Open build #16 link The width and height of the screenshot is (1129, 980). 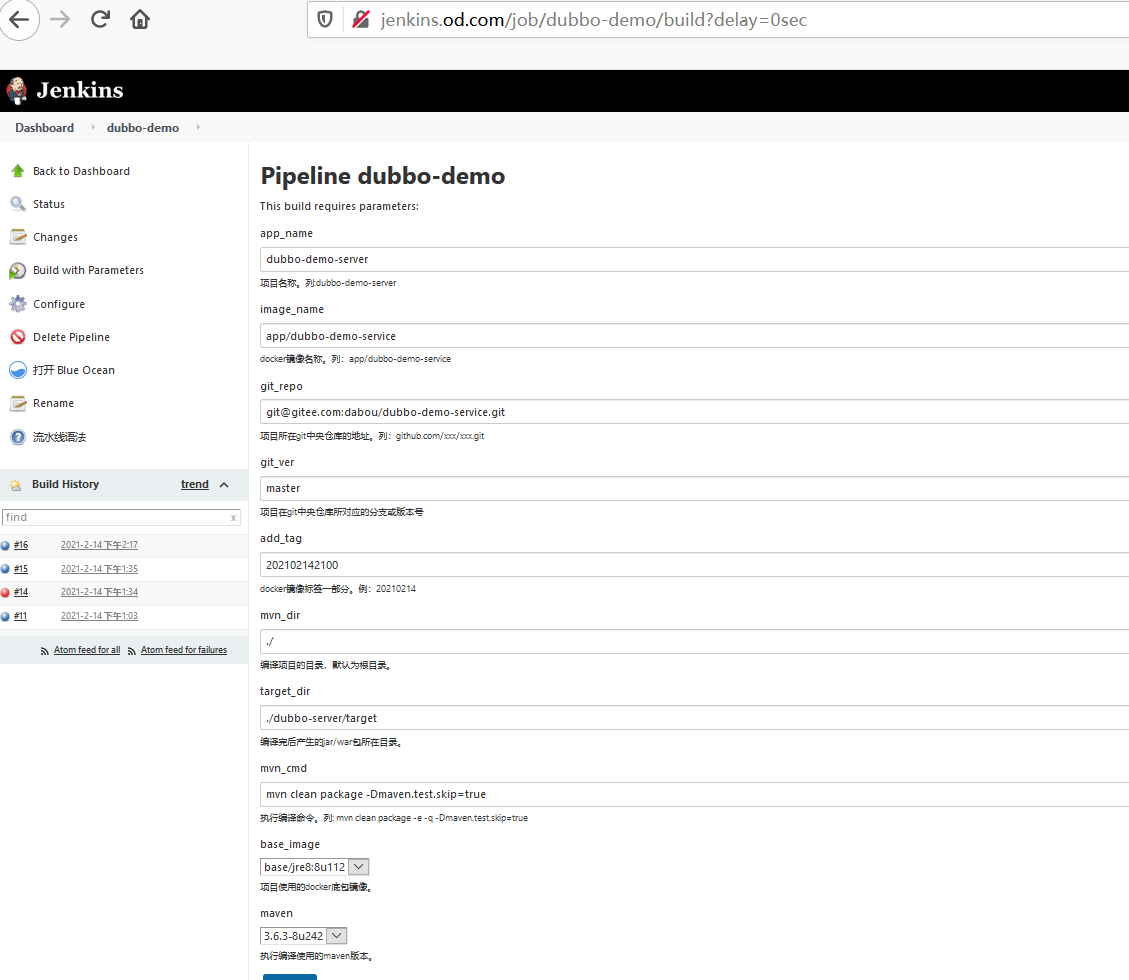point(21,545)
